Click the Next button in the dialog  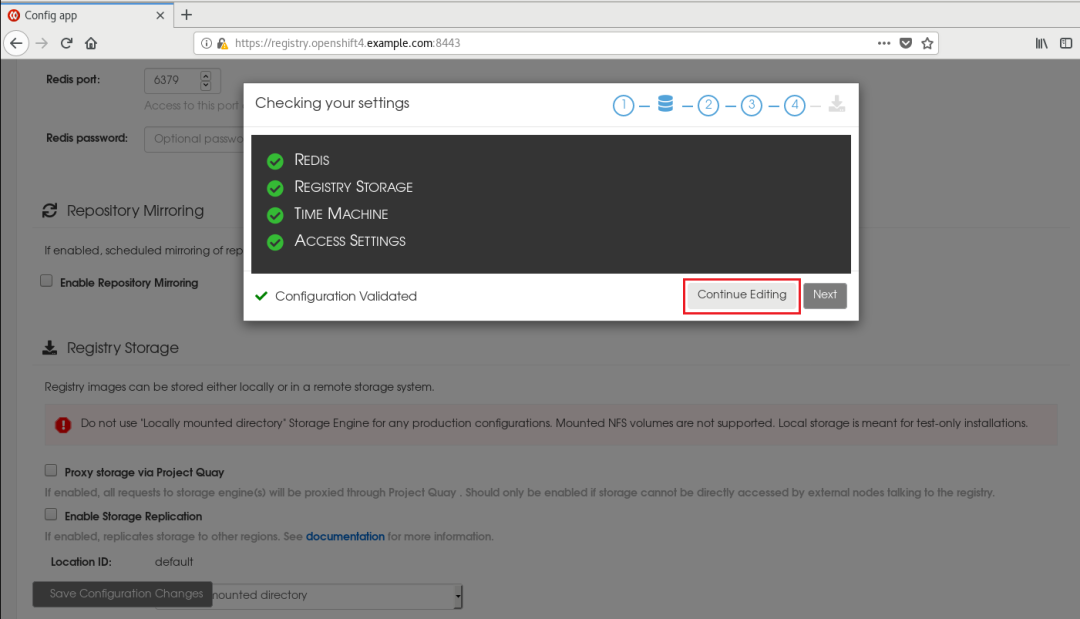[824, 295]
